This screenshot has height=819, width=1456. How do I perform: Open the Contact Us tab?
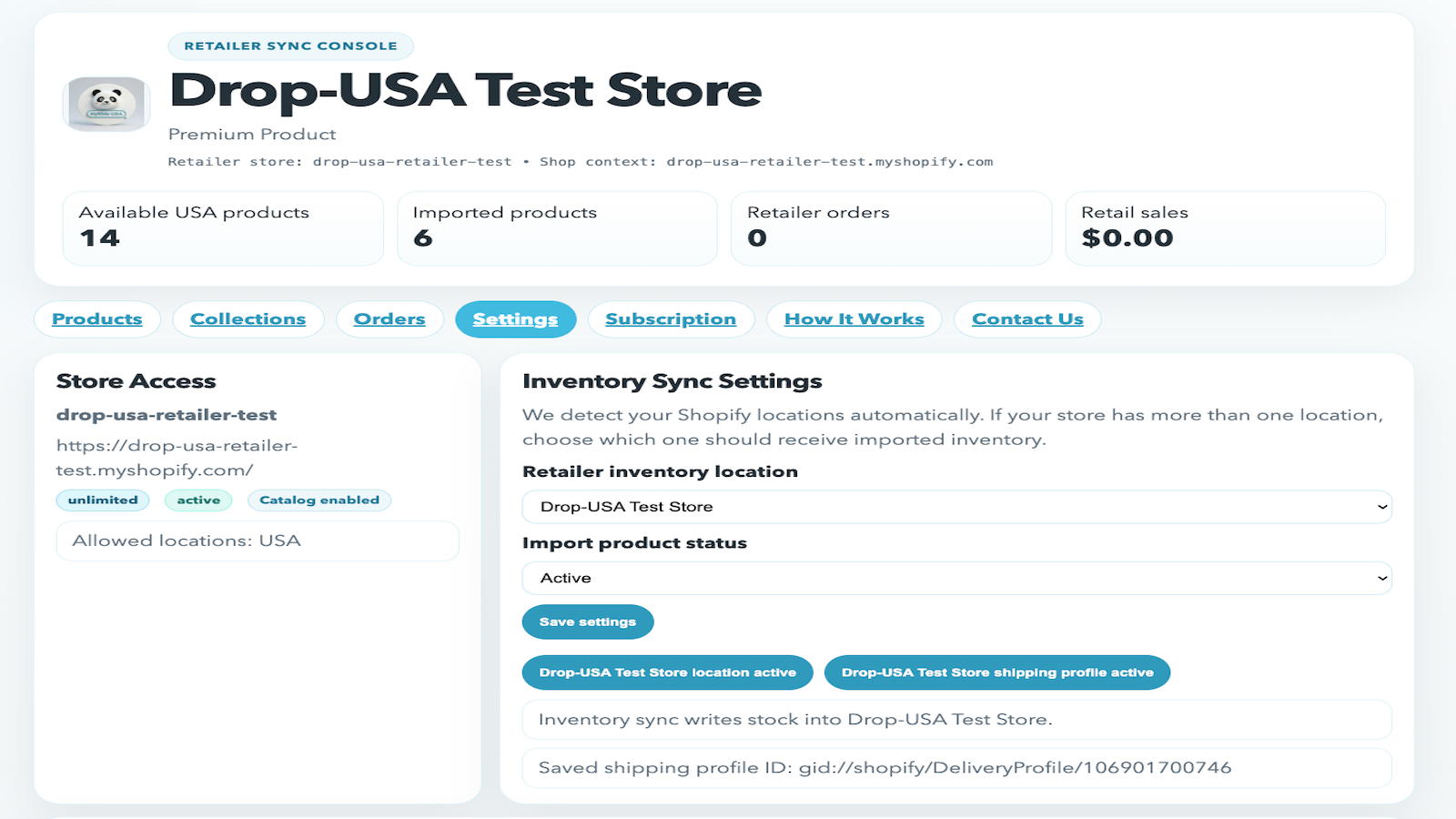(1027, 319)
